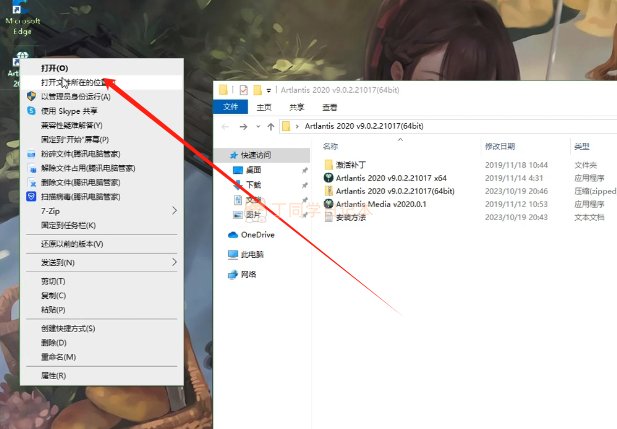Switch to the 主页 ribbon tab
617x429 pixels.
click(264, 107)
